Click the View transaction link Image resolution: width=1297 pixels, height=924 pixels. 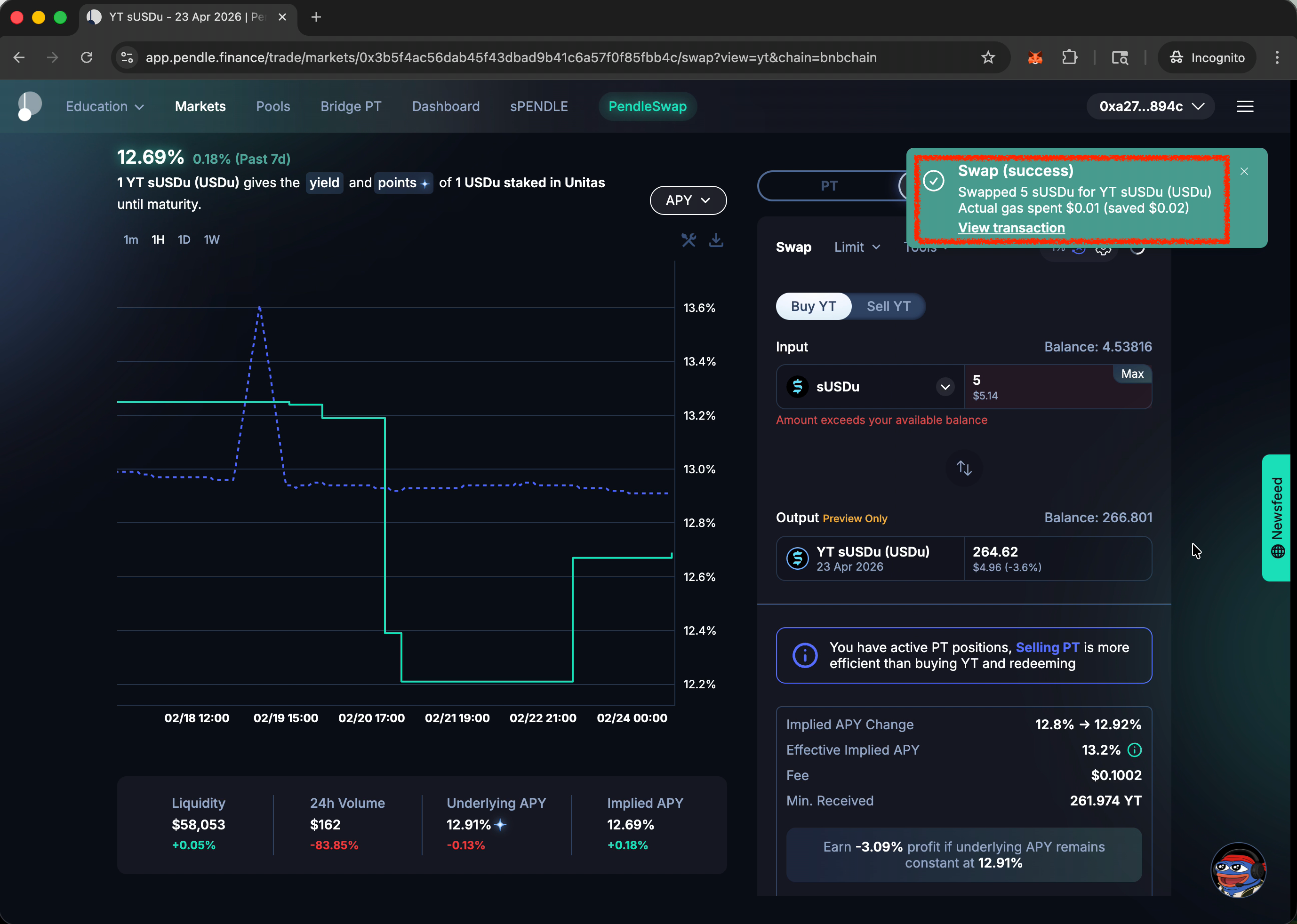point(1011,228)
